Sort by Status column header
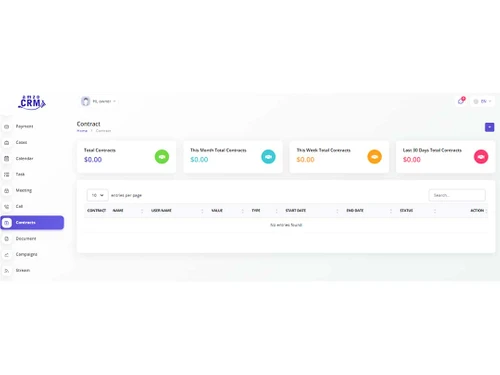 418,211
